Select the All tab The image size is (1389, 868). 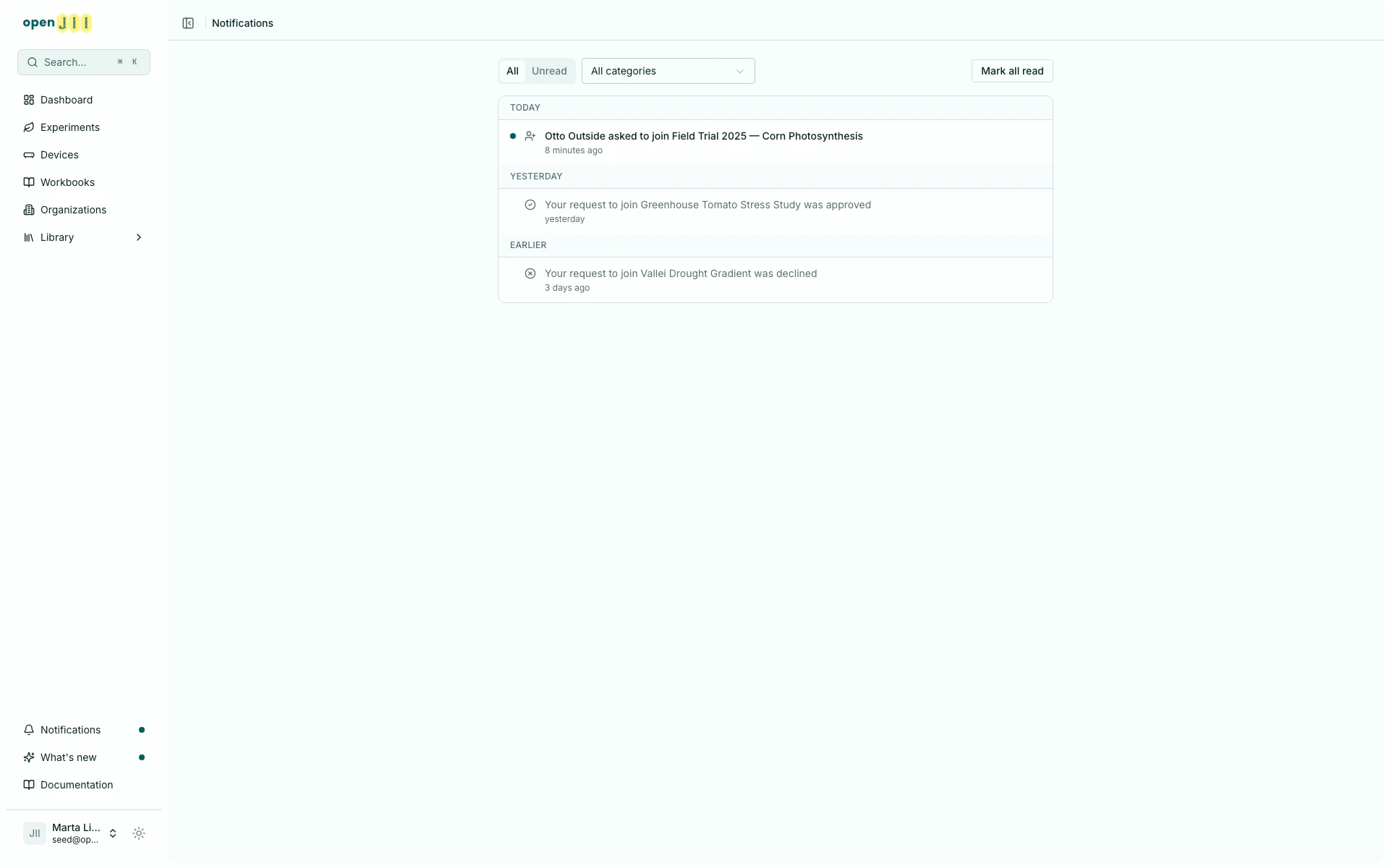click(x=512, y=71)
